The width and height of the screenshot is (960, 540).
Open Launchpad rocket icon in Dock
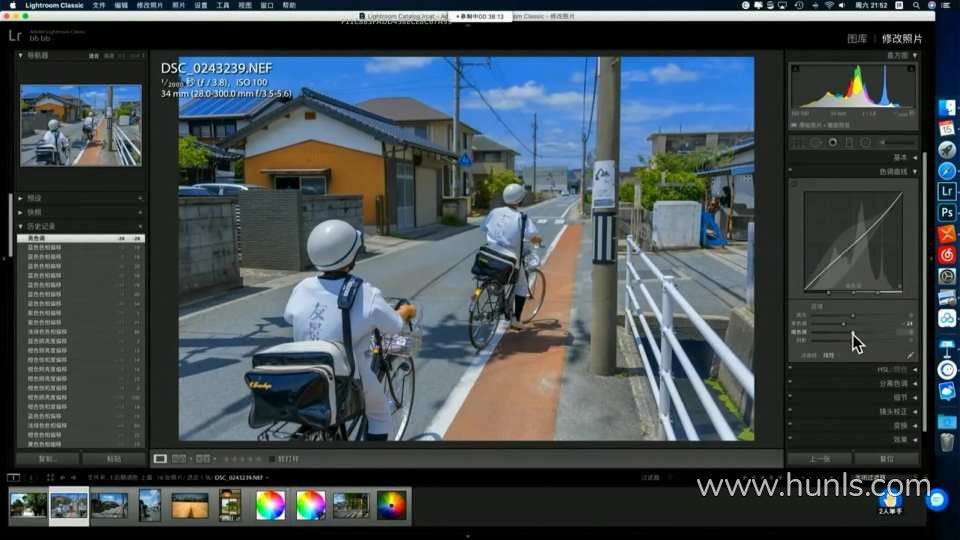click(947, 150)
